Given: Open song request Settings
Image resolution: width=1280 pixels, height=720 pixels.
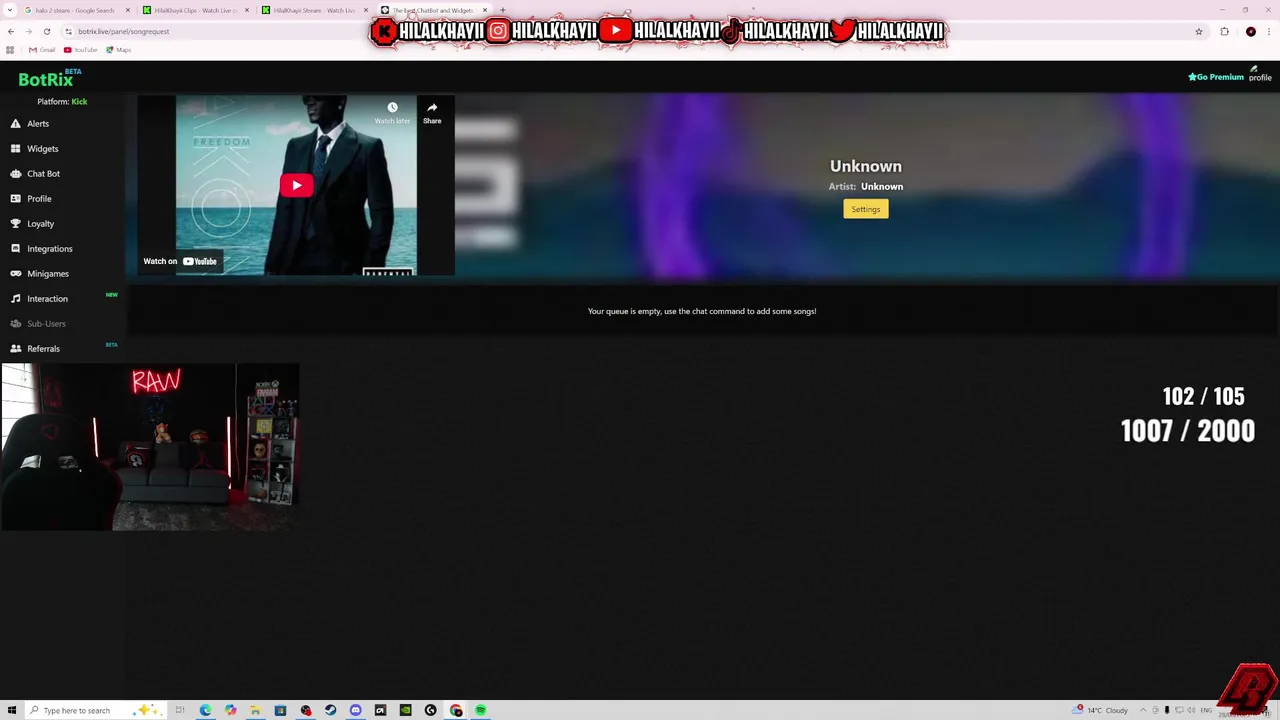Looking at the screenshot, I should [866, 209].
